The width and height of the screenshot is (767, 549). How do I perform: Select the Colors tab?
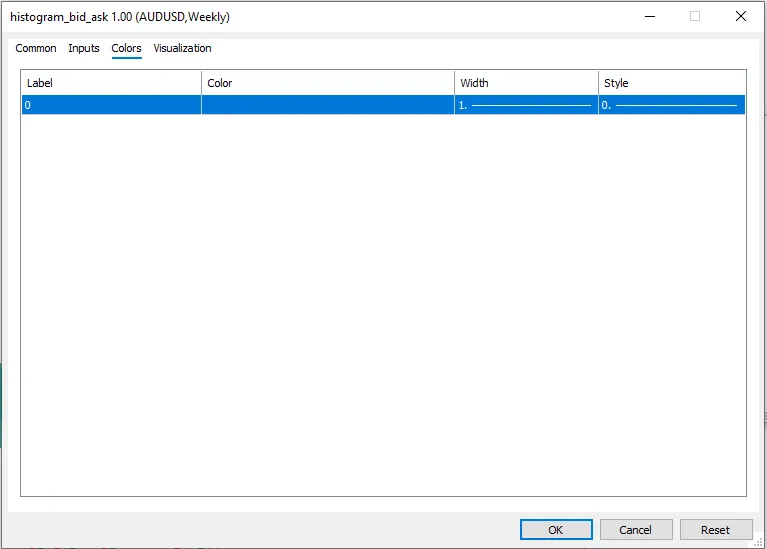(x=126, y=48)
